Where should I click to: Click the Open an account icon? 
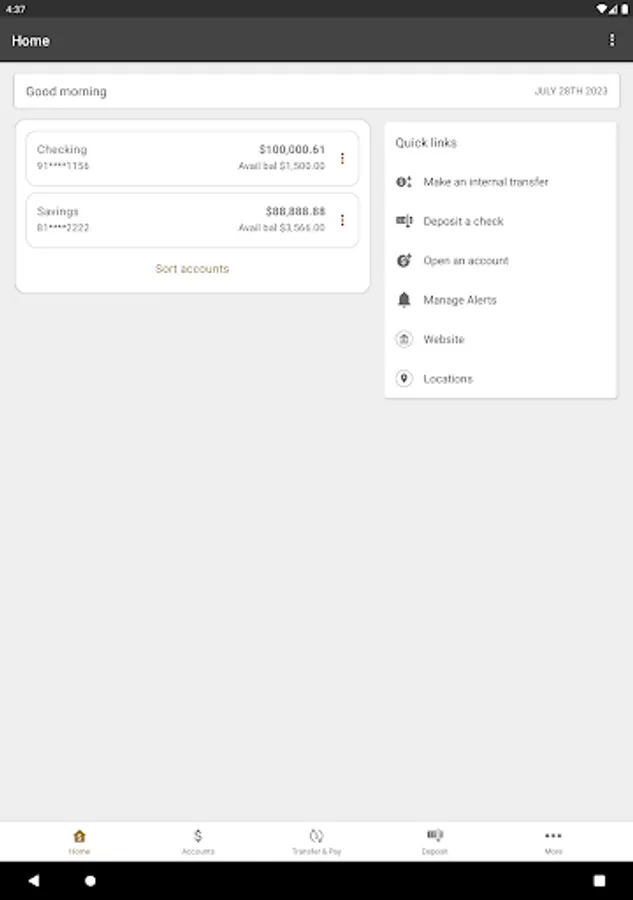(404, 260)
